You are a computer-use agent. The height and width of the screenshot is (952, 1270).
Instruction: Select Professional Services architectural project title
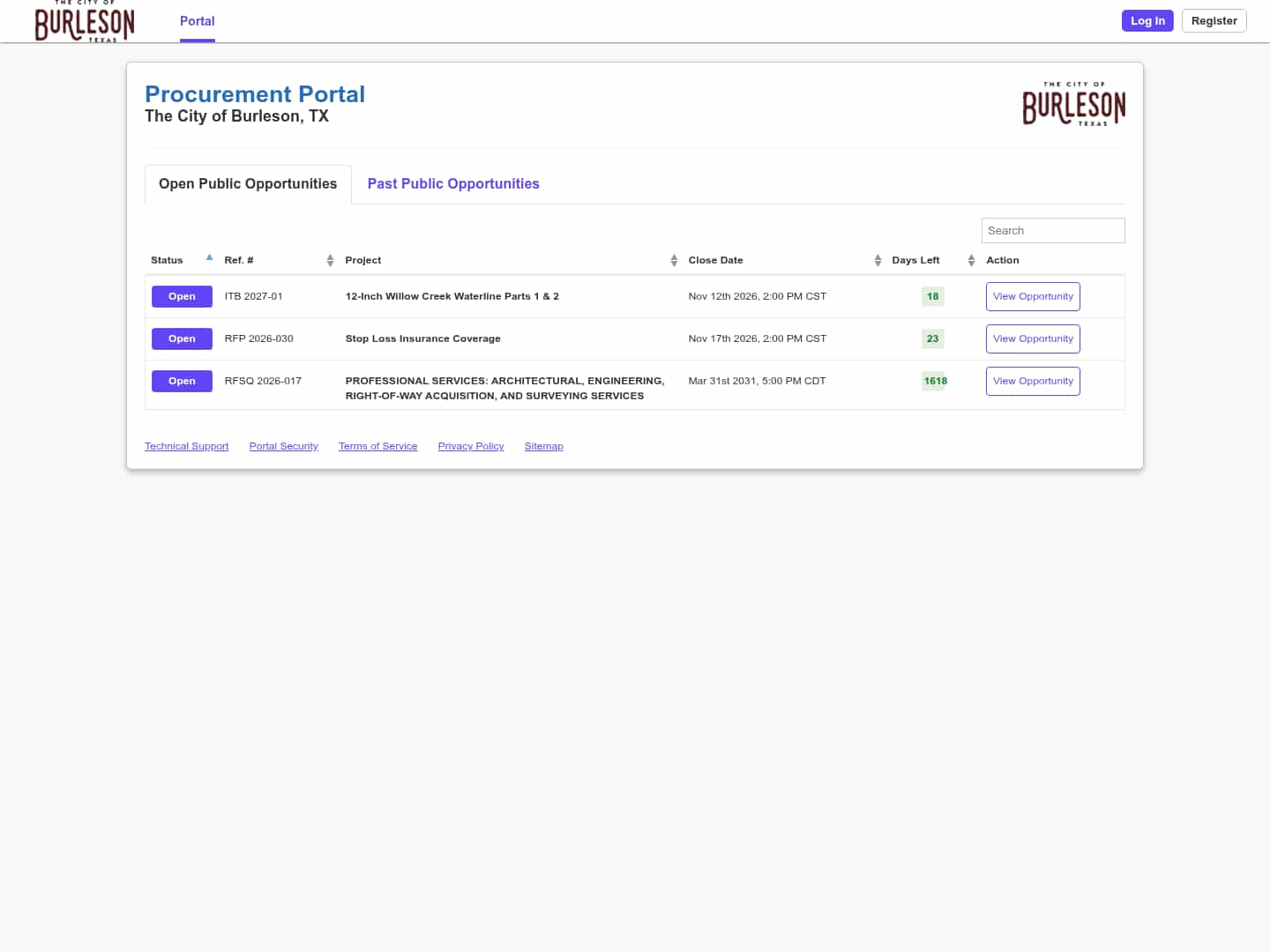tap(505, 388)
